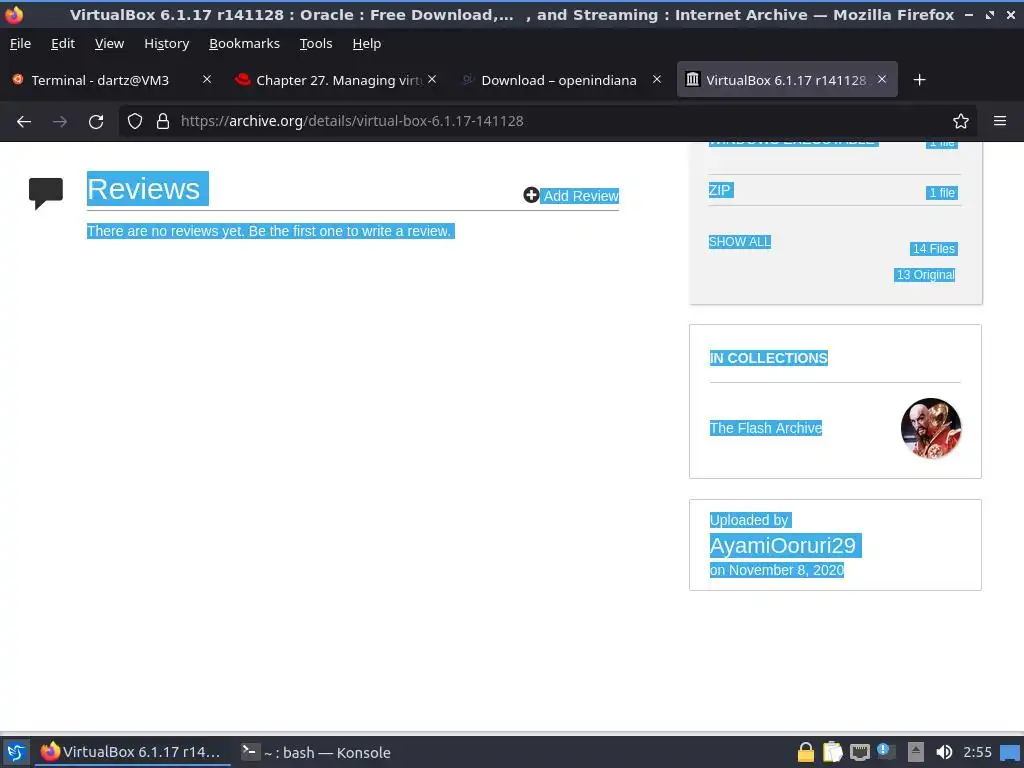Image resolution: width=1024 pixels, height=768 pixels.
Task: Click the 14 Files link
Action: pyautogui.click(x=933, y=249)
